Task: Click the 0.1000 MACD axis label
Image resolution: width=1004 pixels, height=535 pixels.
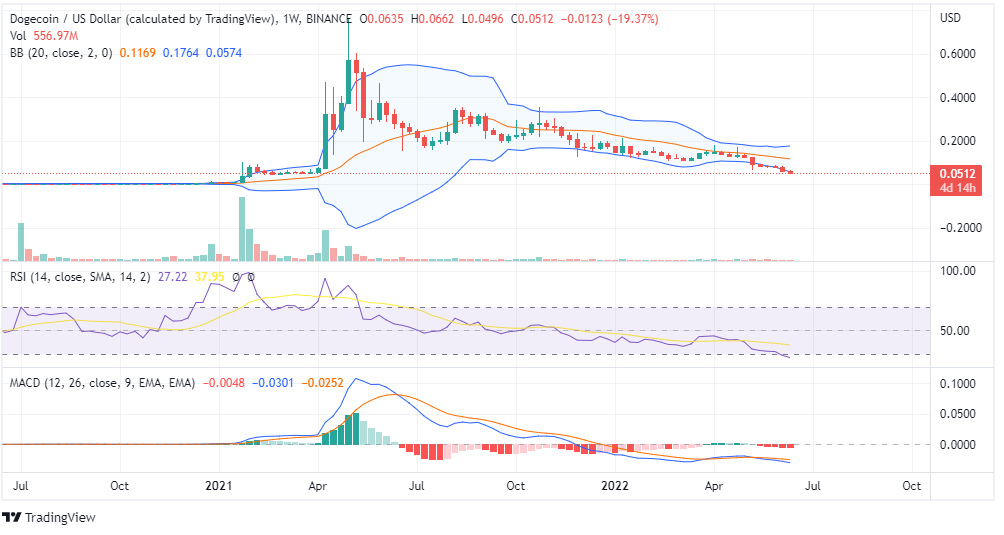Action: click(x=957, y=384)
